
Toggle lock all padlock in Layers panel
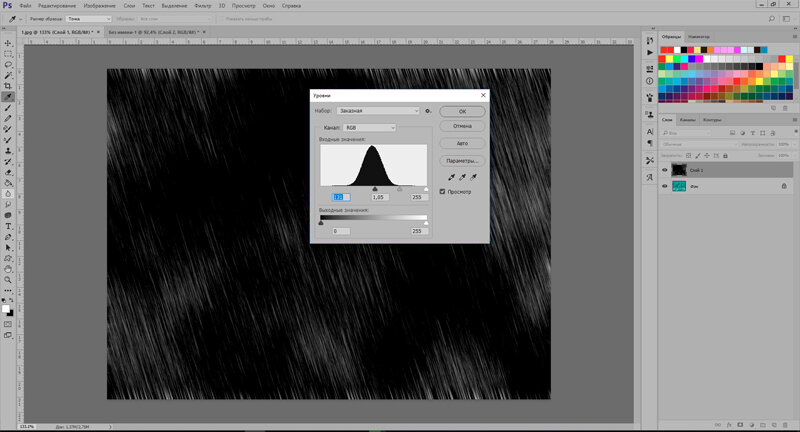pyautogui.click(x=725, y=156)
